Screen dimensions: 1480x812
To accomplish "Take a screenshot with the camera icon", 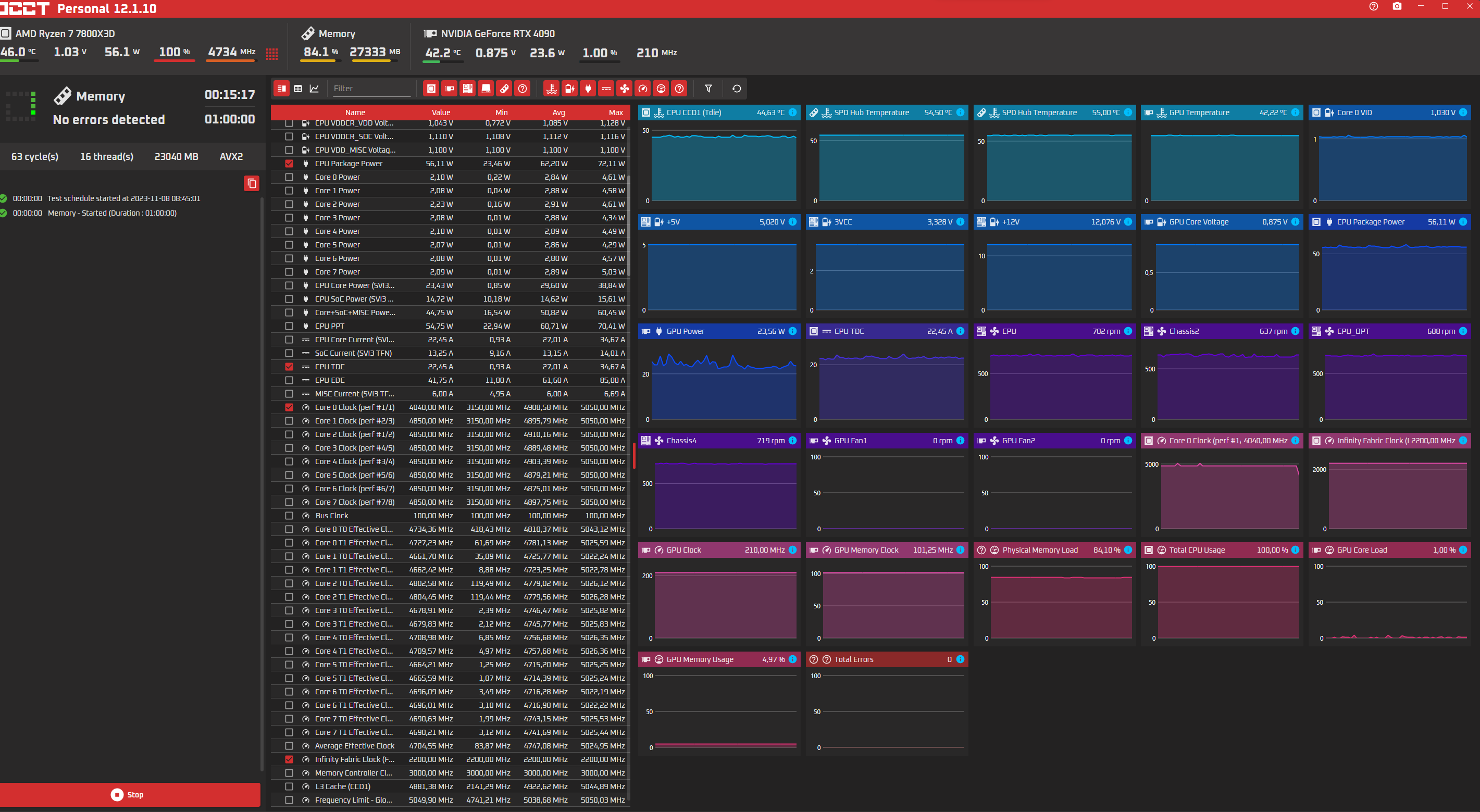I will [x=1397, y=6].
